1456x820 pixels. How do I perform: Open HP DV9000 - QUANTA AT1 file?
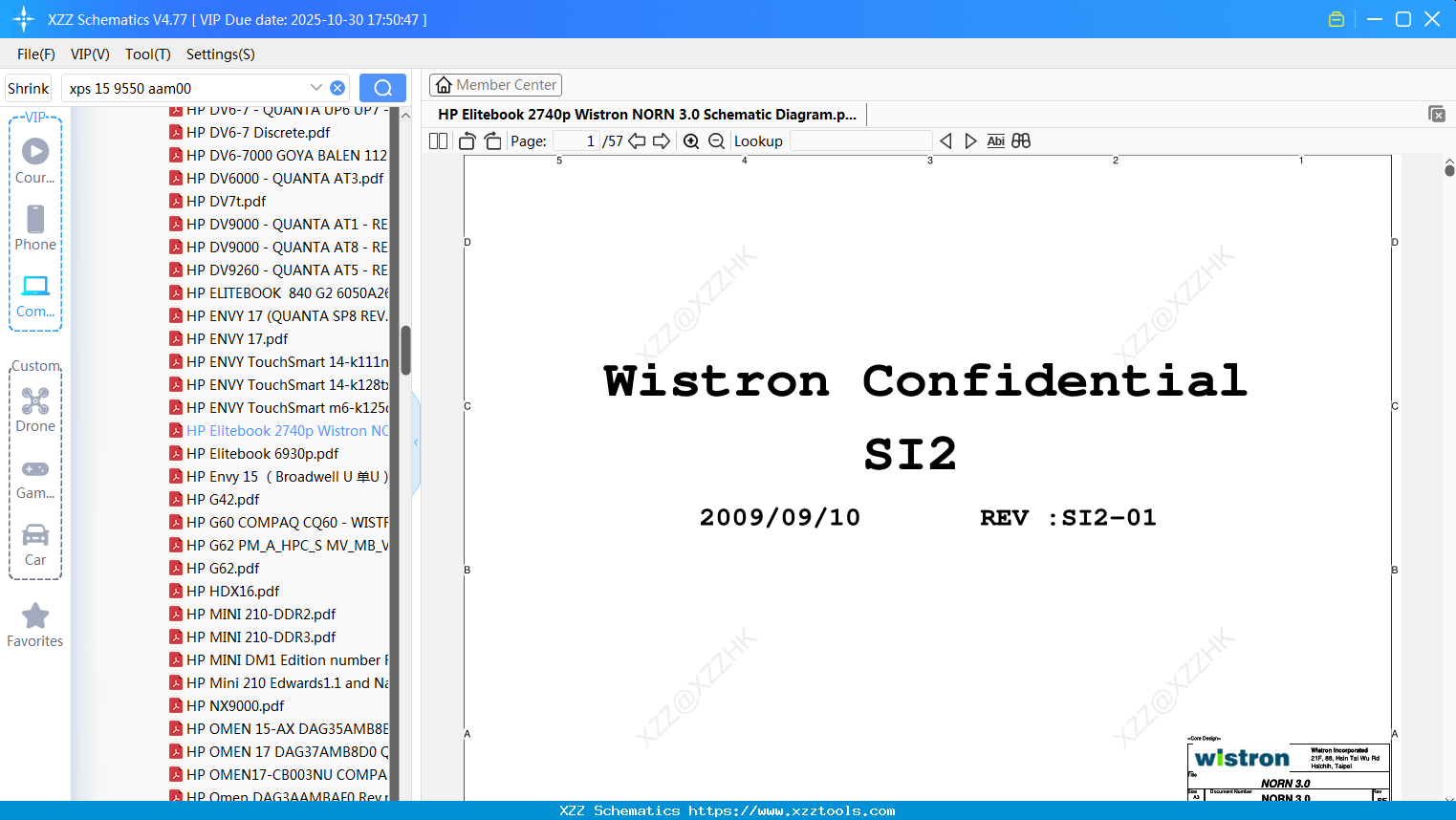click(x=277, y=225)
